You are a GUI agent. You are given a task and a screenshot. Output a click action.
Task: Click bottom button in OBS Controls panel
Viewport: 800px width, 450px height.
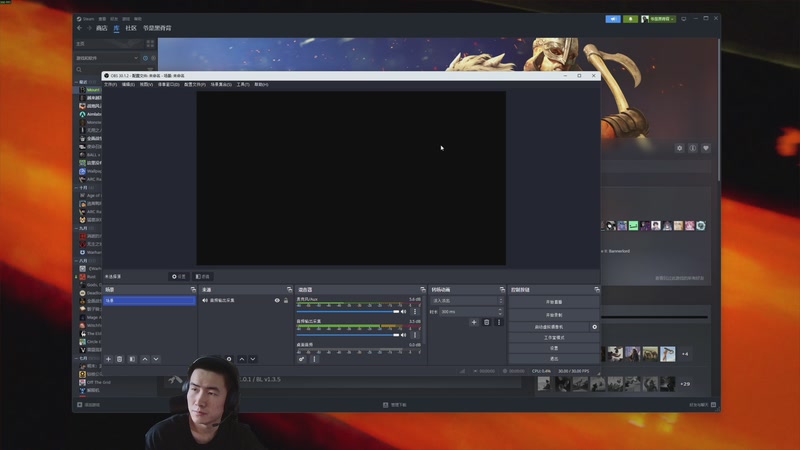coord(554,359)
